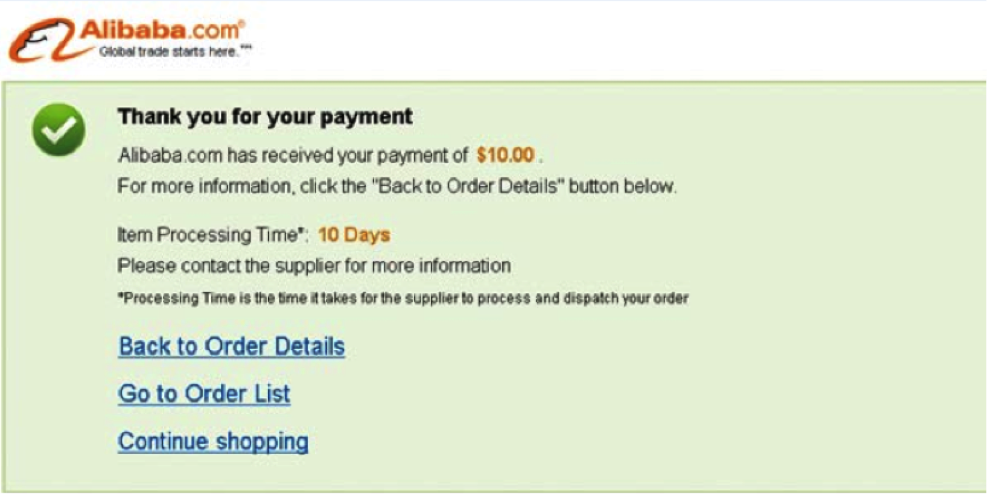Click the orange $10.00 payment amount
The width and height of the screenshot is (988, 494).
[505, 155]
